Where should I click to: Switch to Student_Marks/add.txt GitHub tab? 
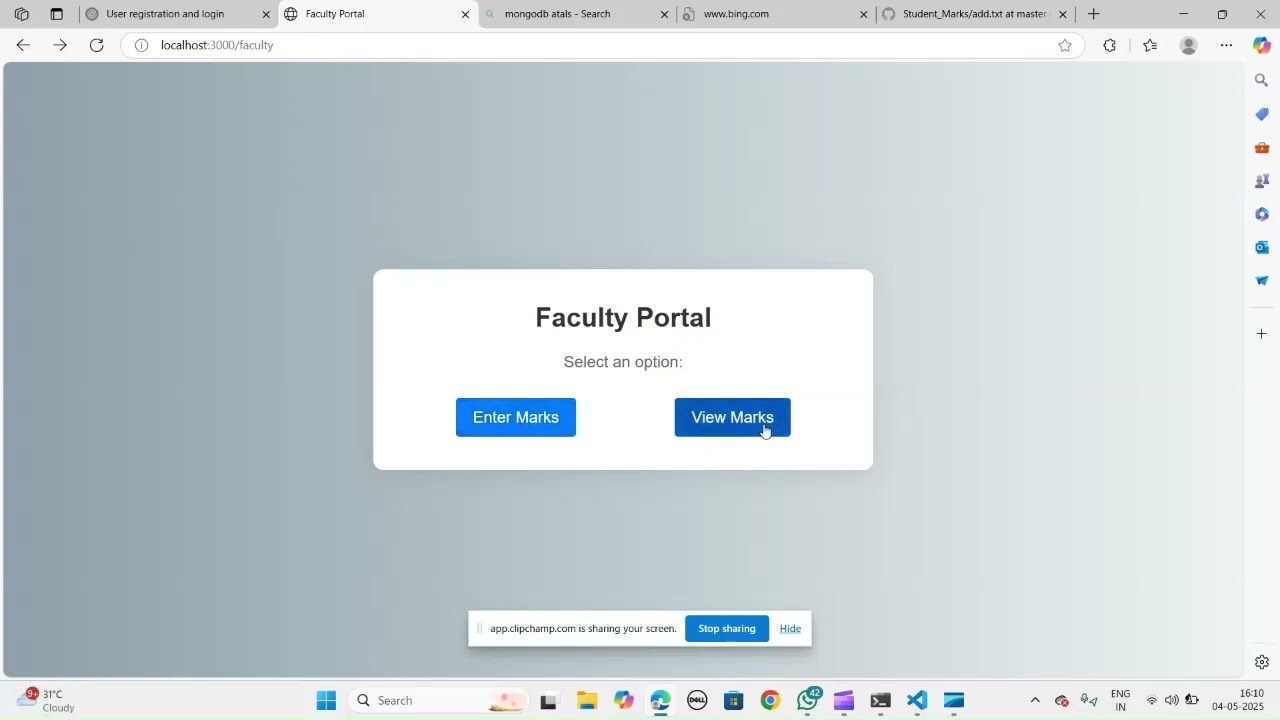pyautogui.click(x=974, y=14)
